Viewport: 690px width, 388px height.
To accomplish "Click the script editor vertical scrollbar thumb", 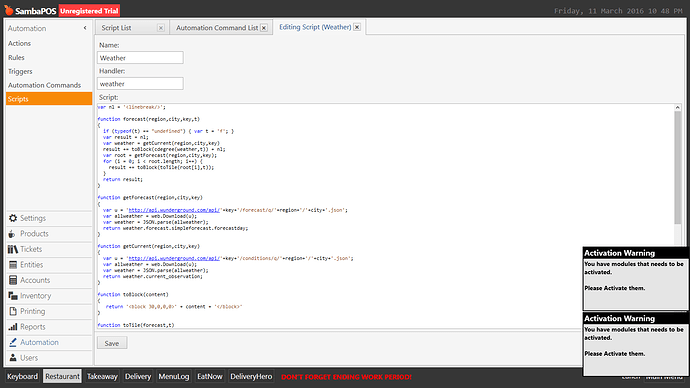I will (678, 167).
